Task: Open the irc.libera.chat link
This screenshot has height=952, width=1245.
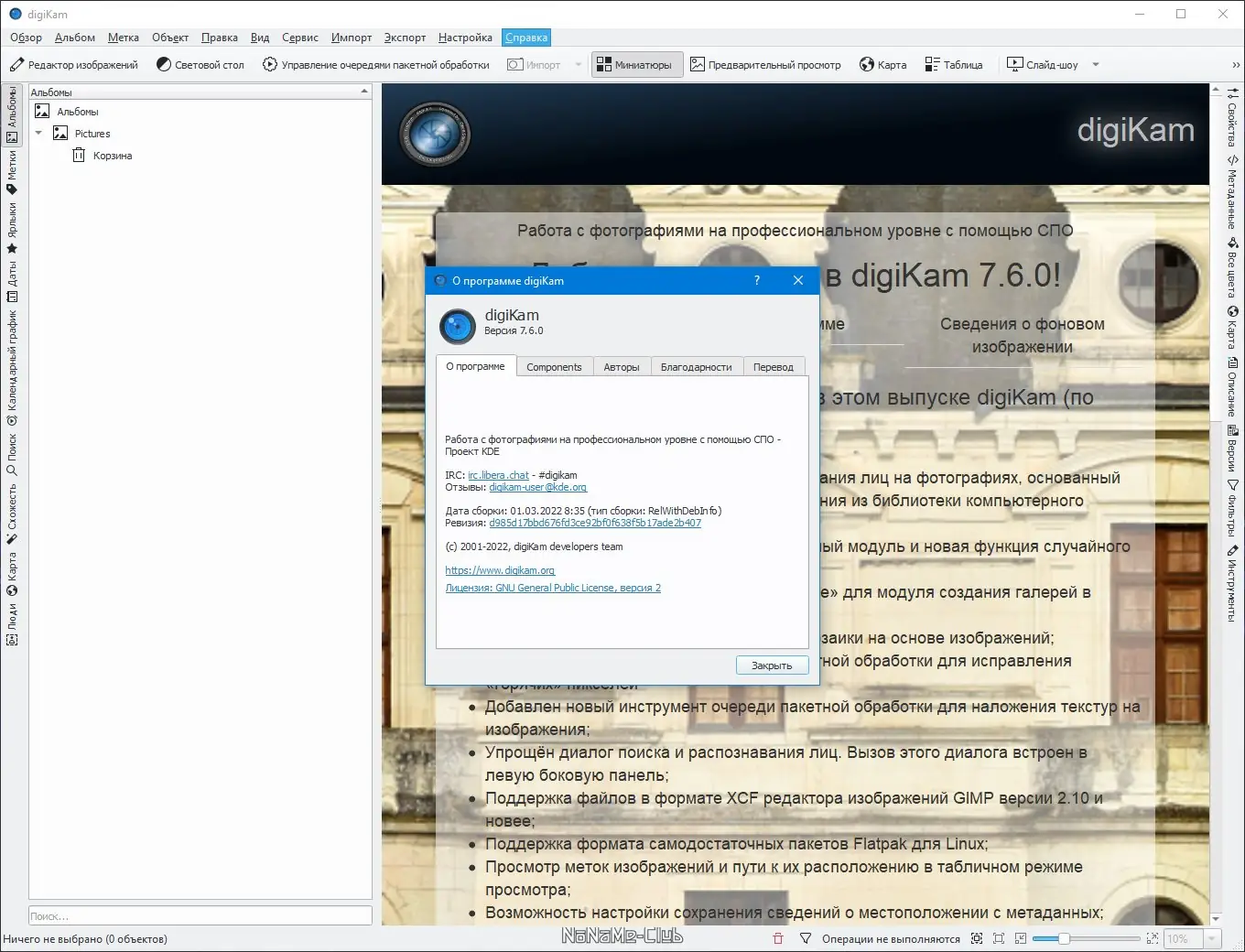Action: point(498,475)
